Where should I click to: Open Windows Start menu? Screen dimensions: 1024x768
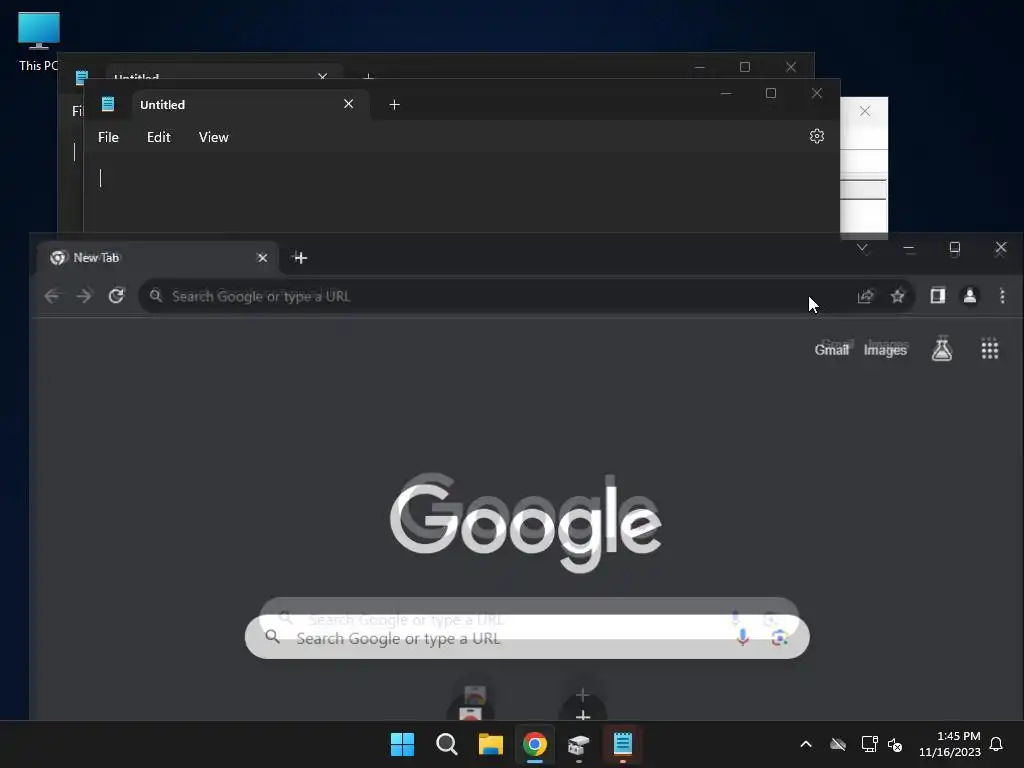click(402, 744)
